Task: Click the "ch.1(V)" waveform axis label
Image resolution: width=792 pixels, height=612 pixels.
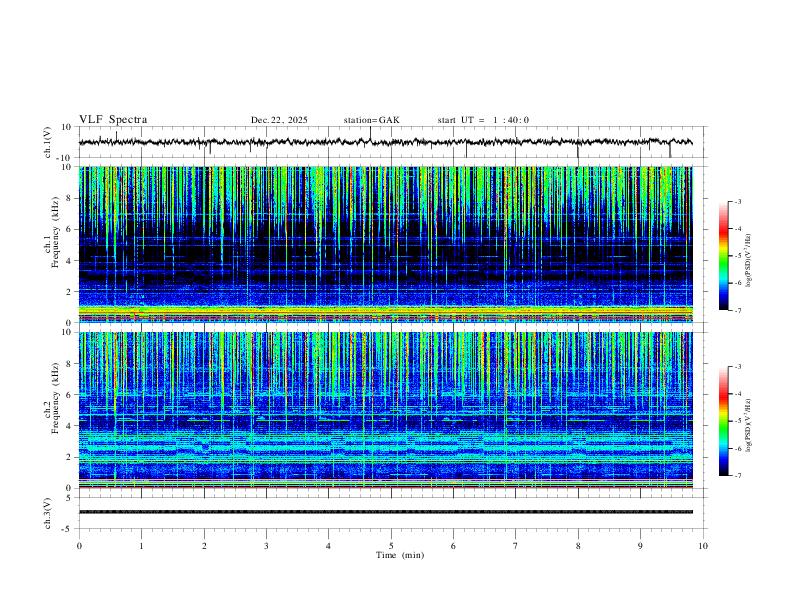Action: [48, 142]
